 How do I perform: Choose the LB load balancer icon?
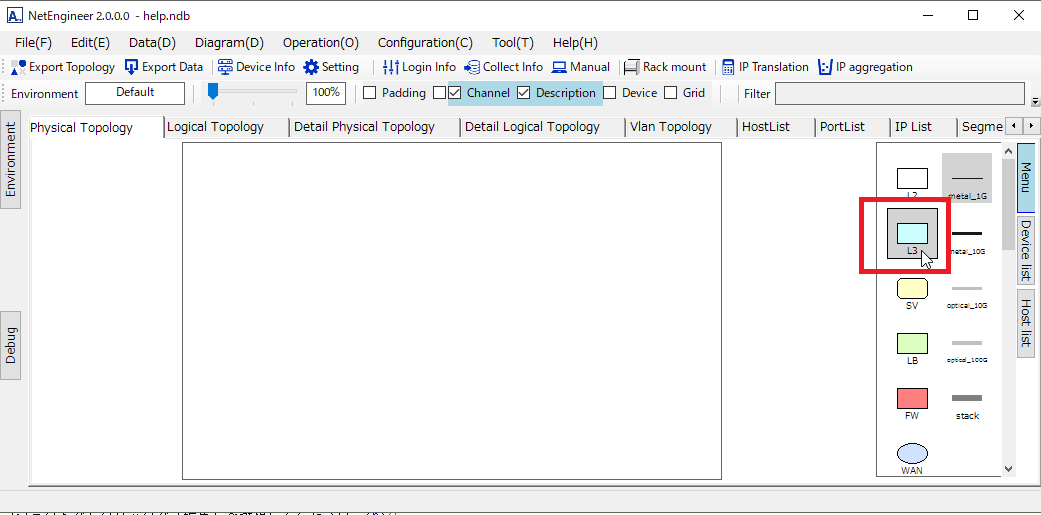point(912,343)
